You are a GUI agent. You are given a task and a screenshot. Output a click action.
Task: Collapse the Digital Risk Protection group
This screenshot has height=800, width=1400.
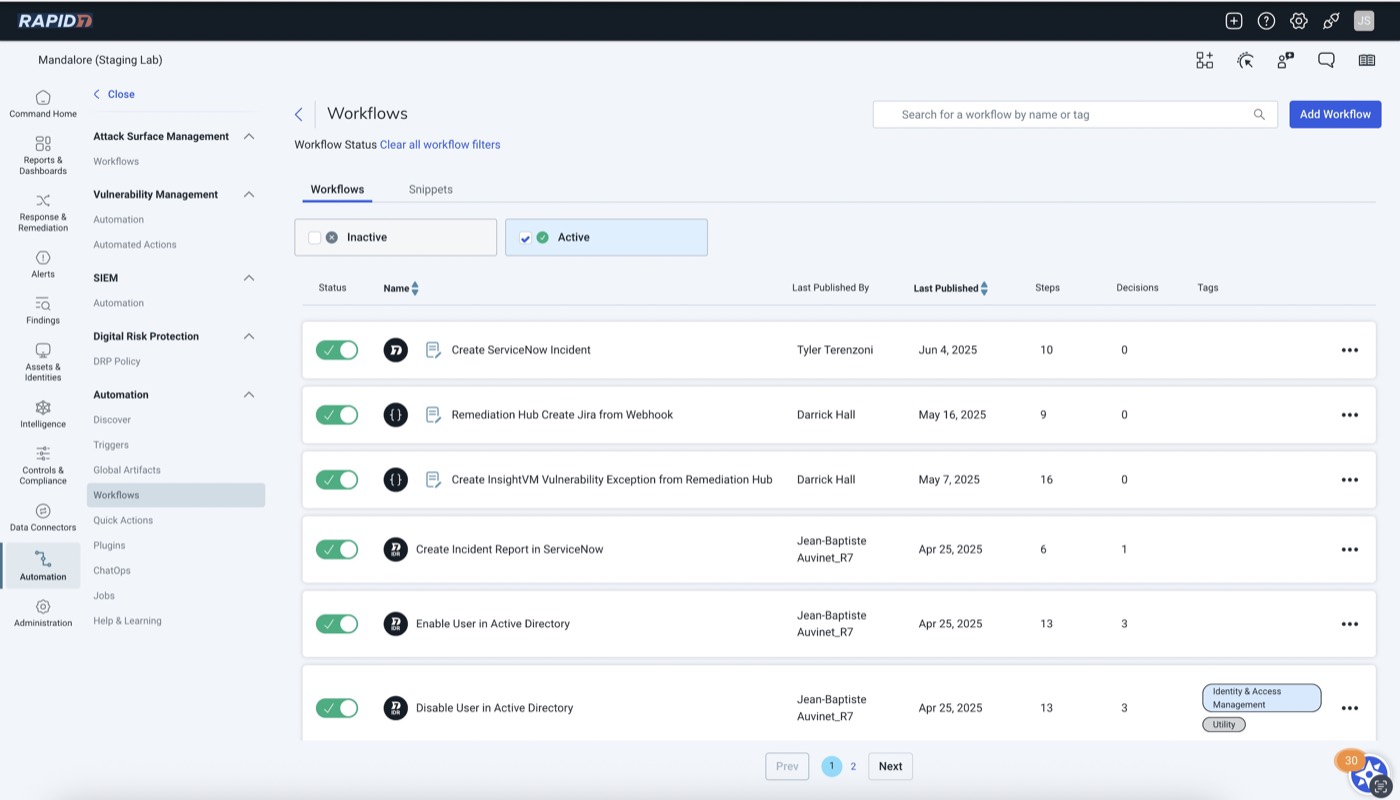[249, 336]
